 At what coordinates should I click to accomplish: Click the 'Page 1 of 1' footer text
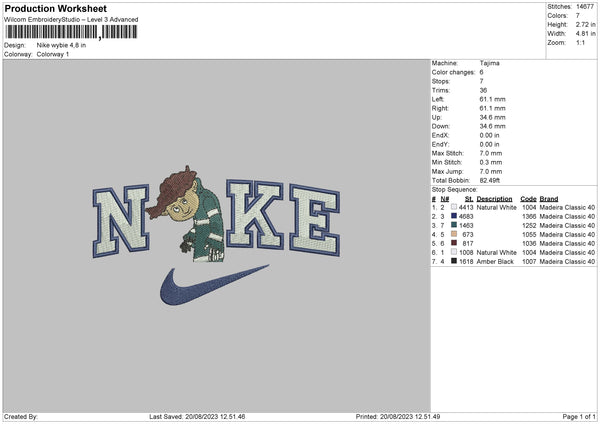pos(579,416)
